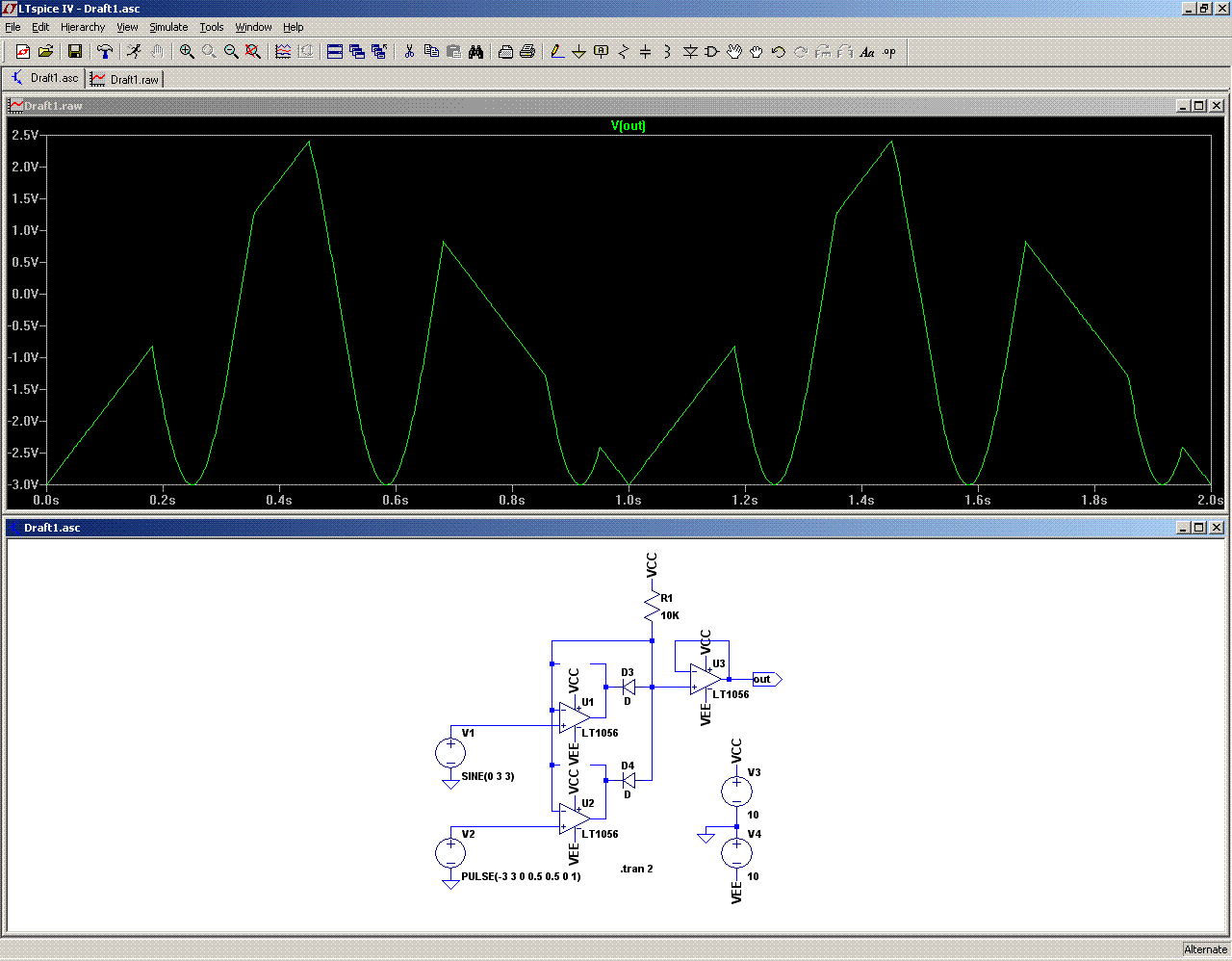The image size is (1232, 961).
Task: Choose the Diode placement tool
Action: (x=690, y=52)
